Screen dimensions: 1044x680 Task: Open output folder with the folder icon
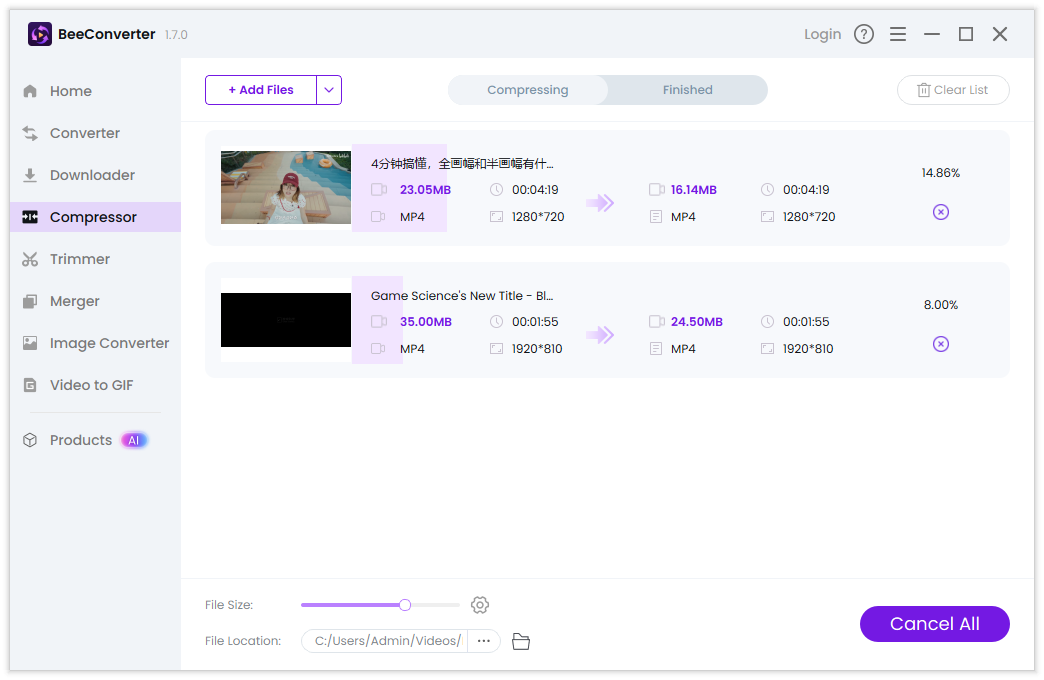coord(520,641)
